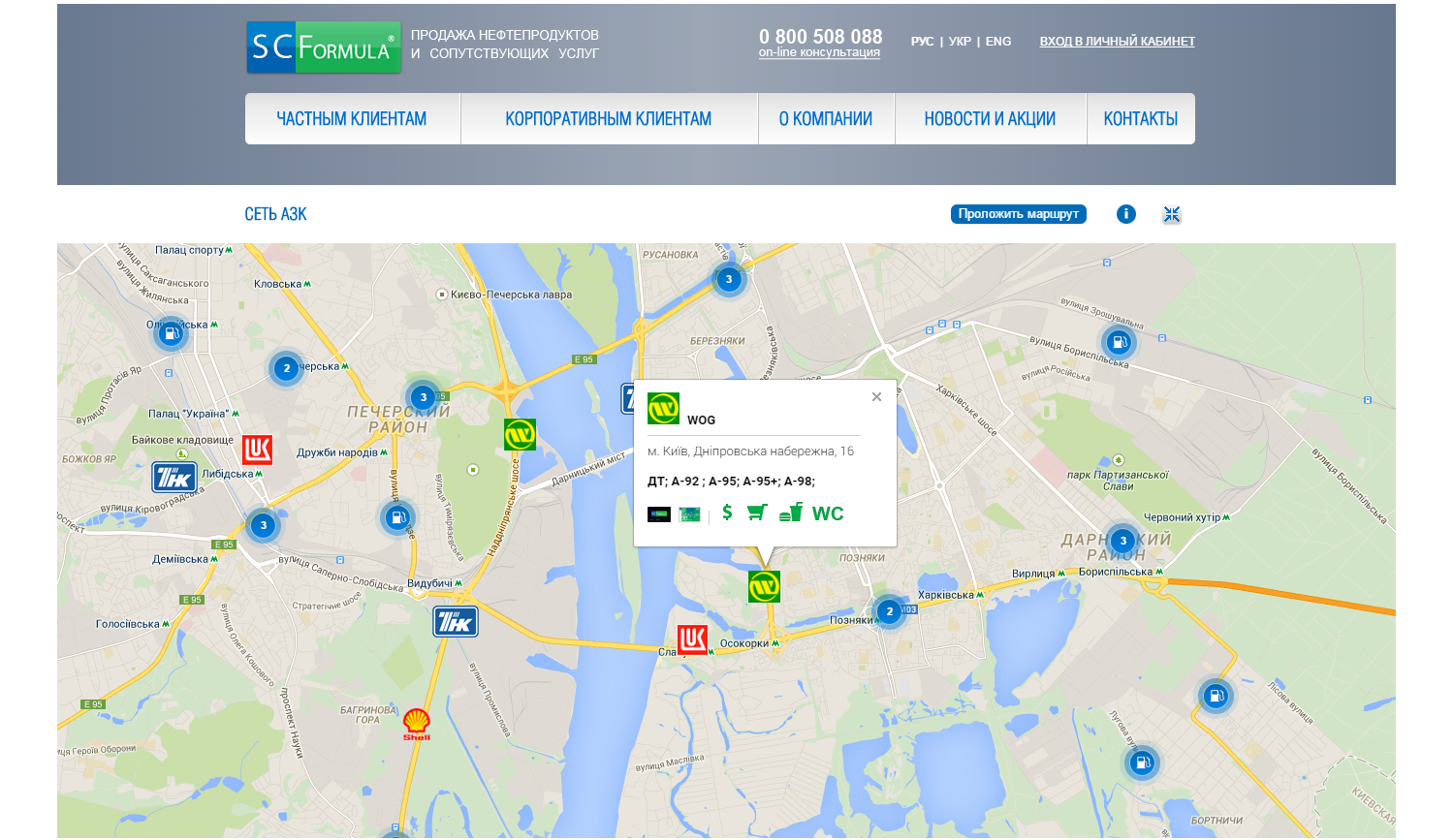The image size is (1454, 840).
Task: Open the О компании menu
Action: pyautogui.click(x=826, y=119)
